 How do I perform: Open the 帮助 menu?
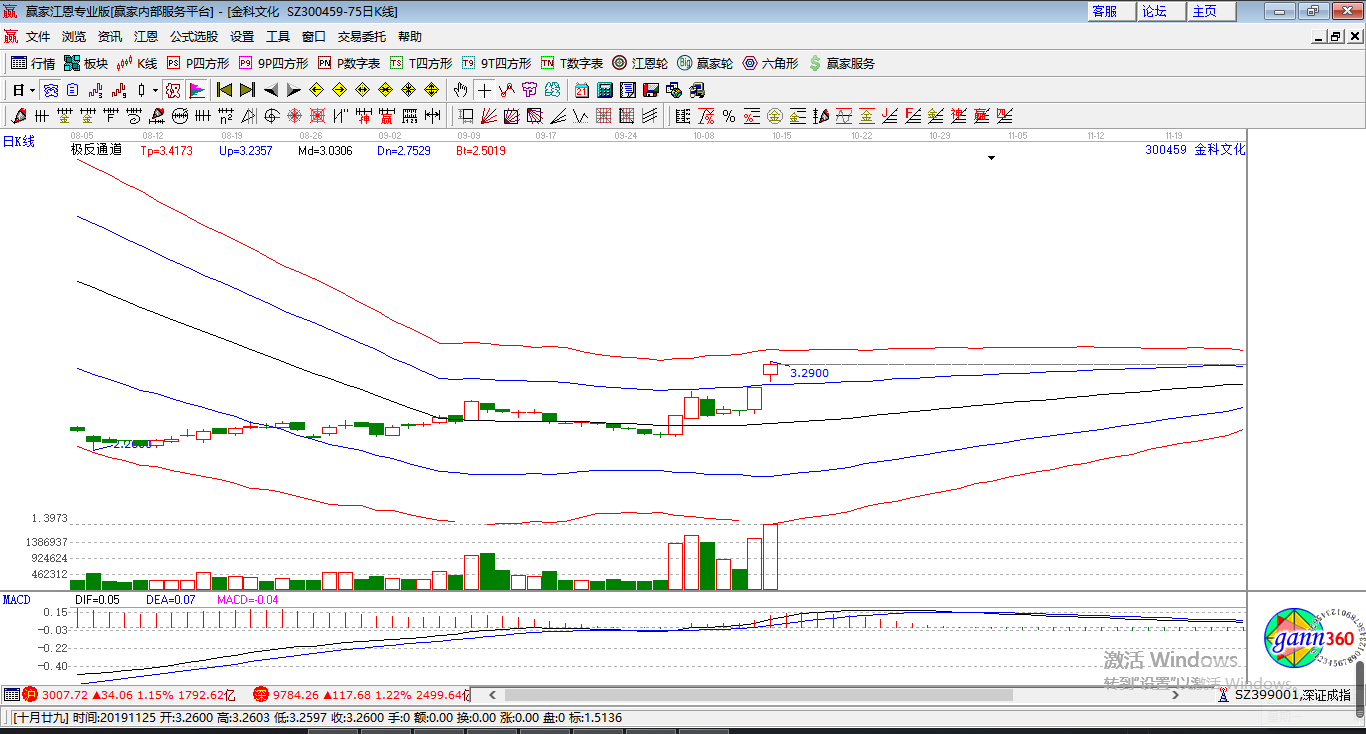pos(410,37)
